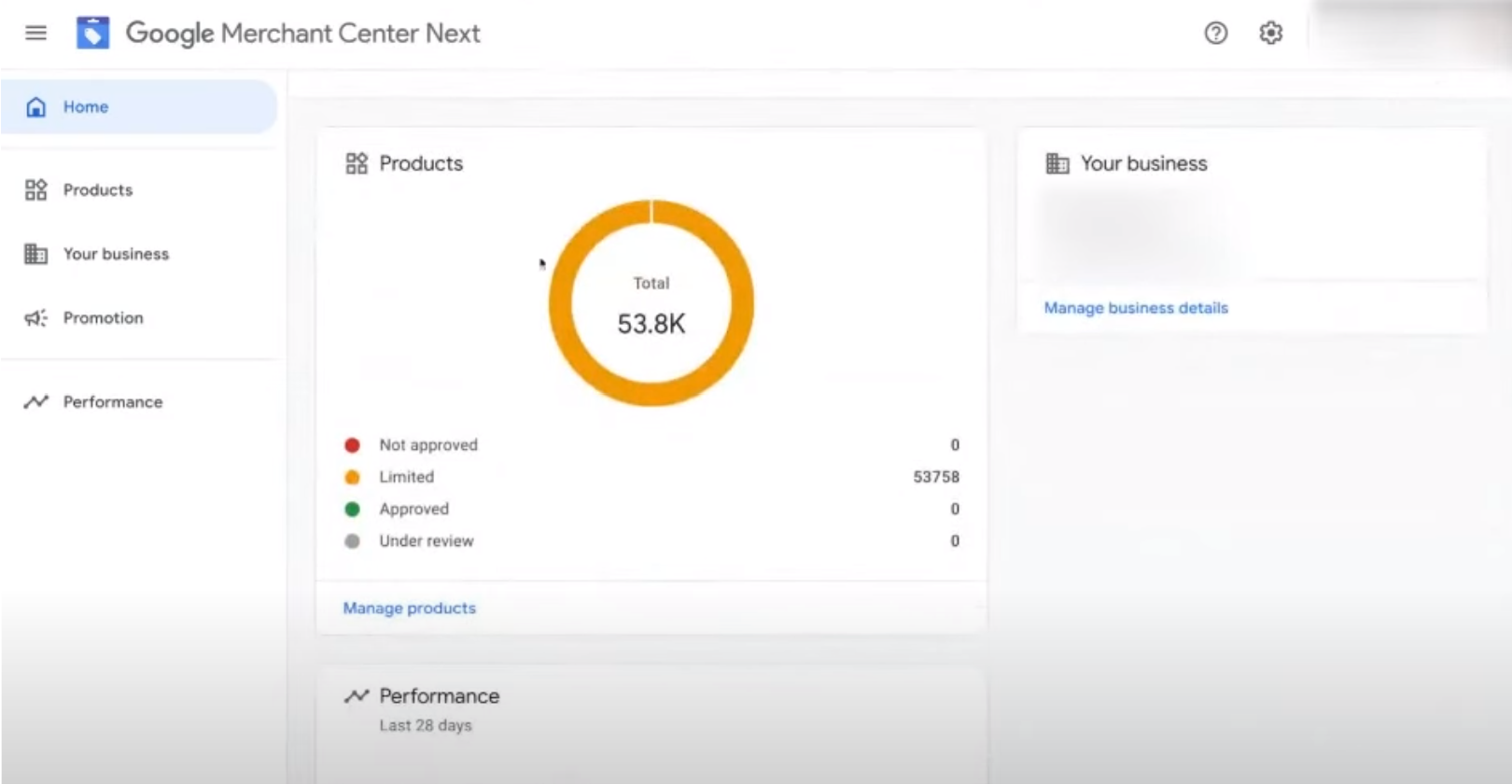Click the Your business card building icon
Screen dimensions: 1512x784
coord(1057,164)
